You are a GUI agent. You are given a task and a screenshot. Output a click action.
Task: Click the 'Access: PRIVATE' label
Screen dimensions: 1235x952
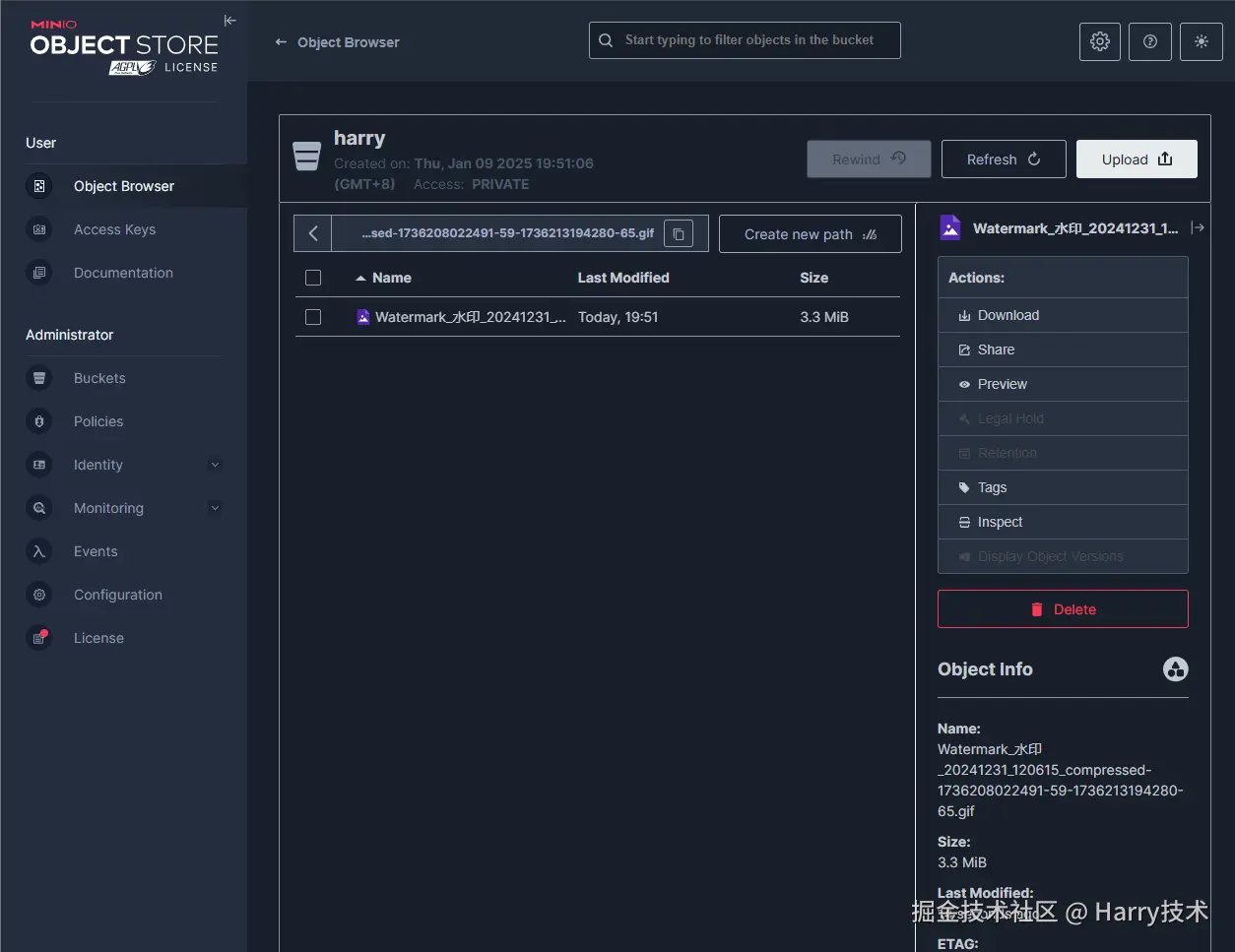coord(472,184)
